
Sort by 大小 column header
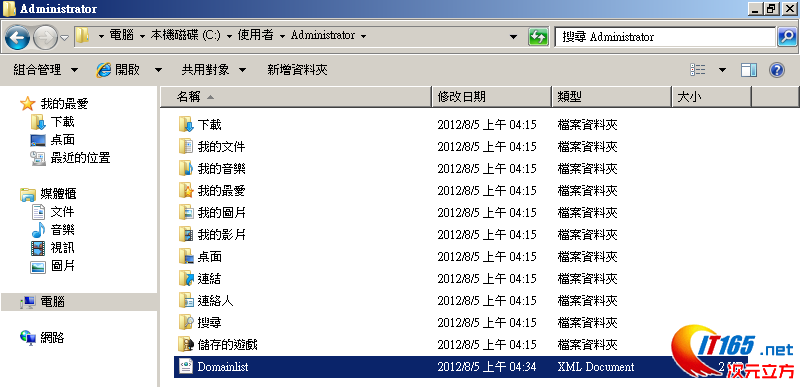[711, 97]
